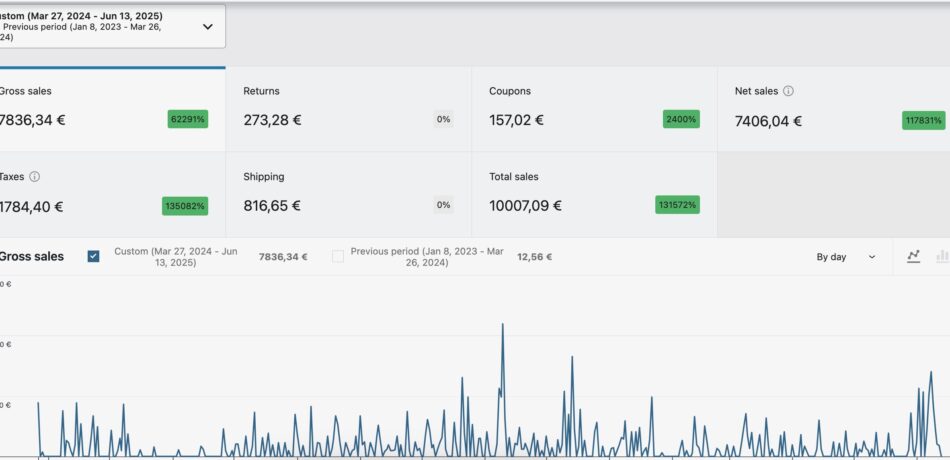This screenshot has height=460, width=950.
Task: Click the tallest peak in the sales chart
Action: (501, 325)
